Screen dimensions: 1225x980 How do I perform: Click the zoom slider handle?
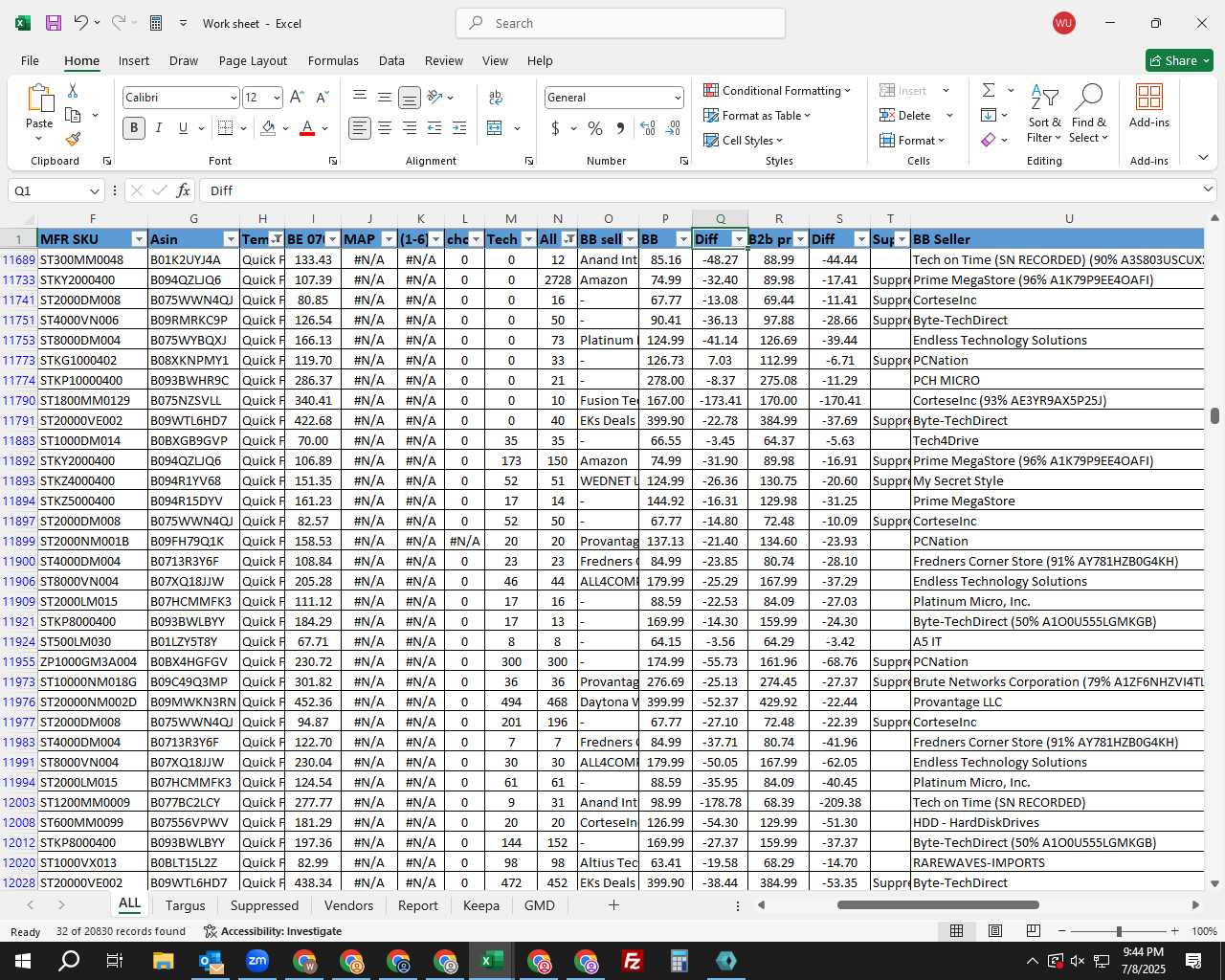click(1118, 931)
